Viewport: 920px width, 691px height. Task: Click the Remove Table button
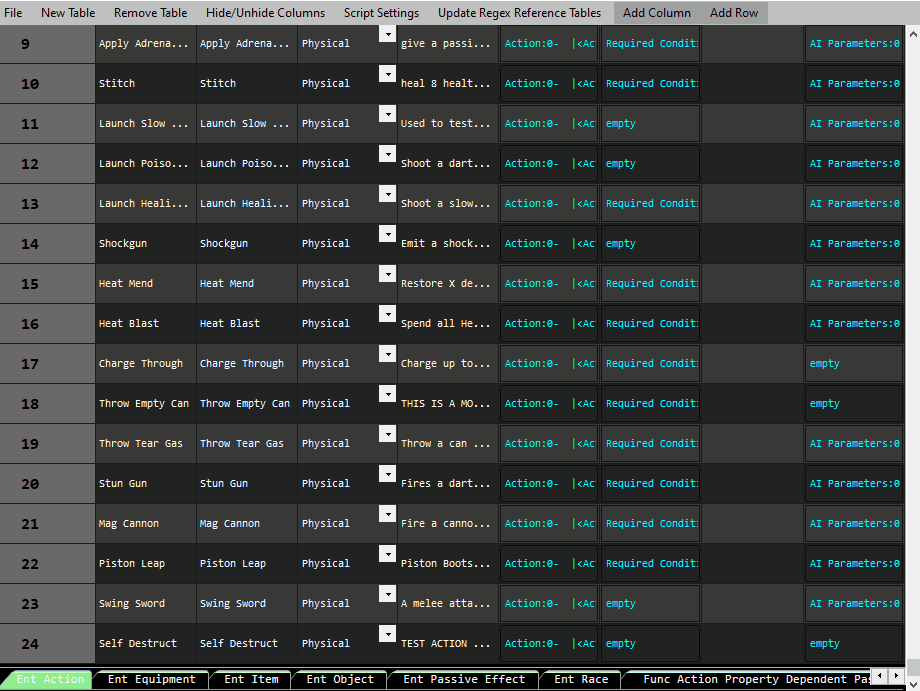point(150,13)
